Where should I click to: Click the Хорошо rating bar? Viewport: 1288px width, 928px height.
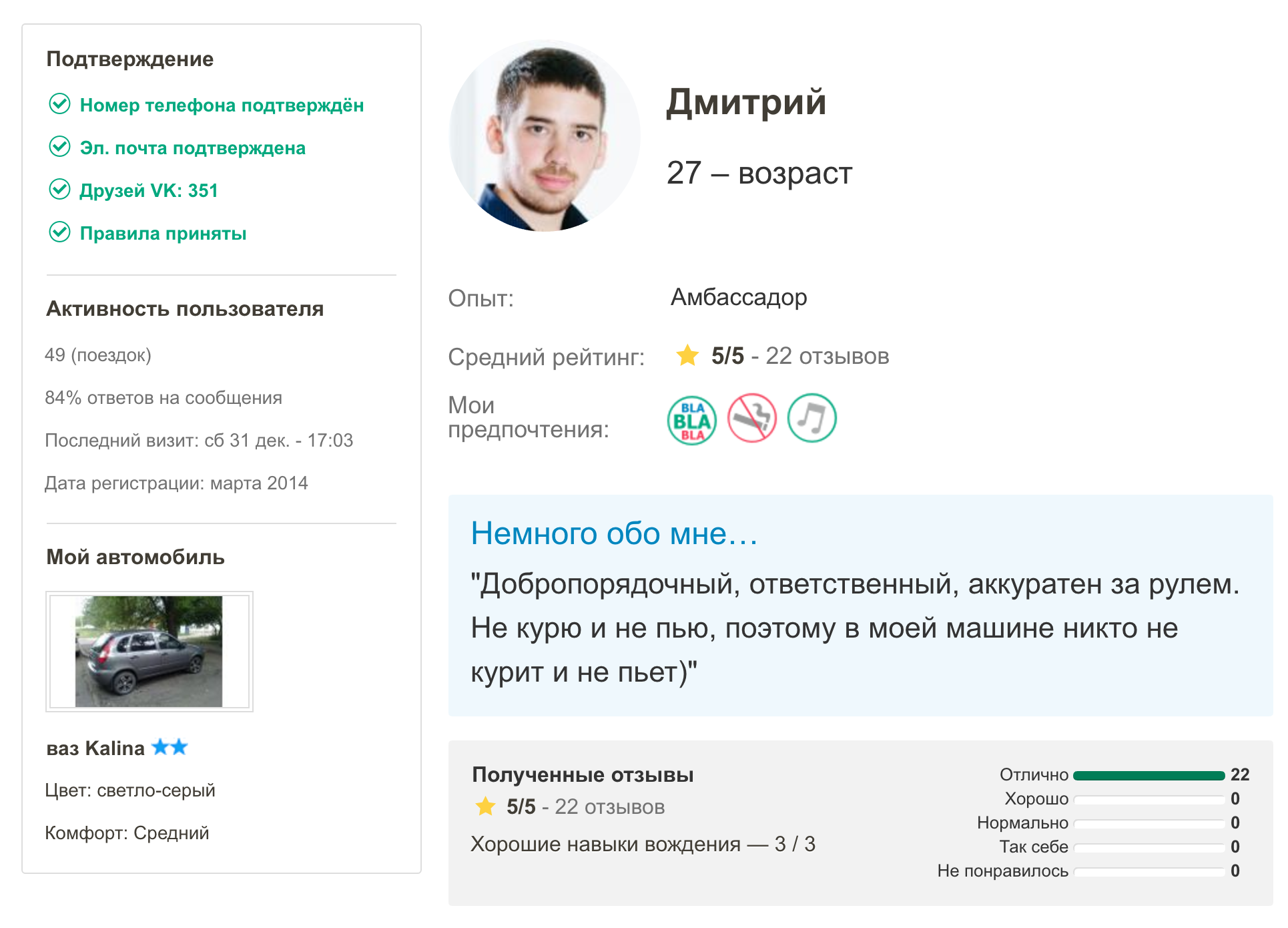click(1149, 799)
